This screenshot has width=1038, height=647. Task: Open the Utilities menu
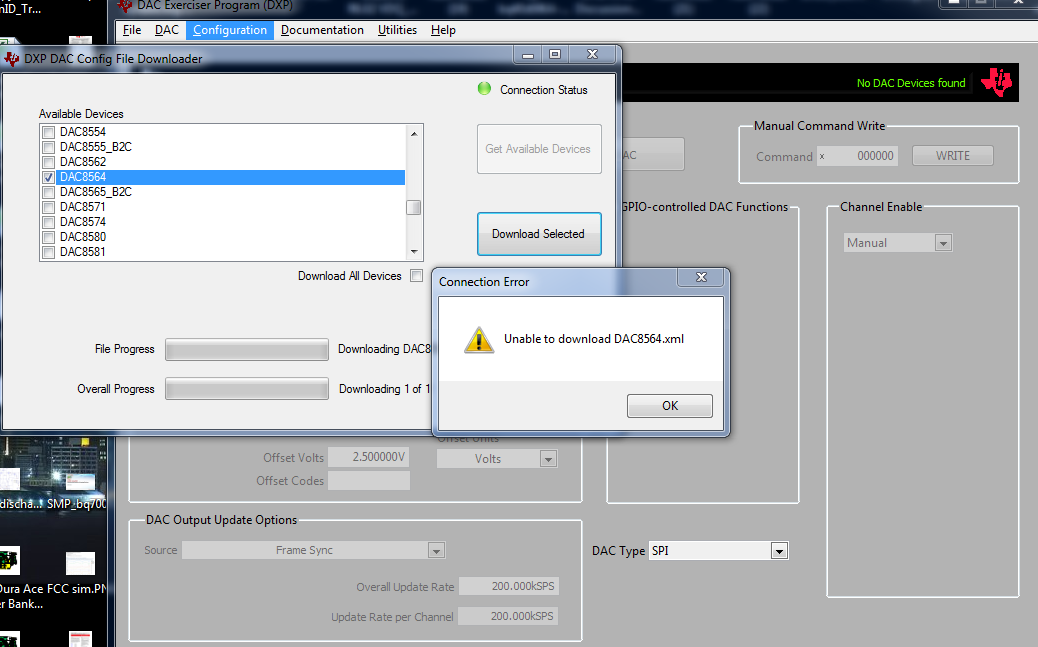coord(397,30)
